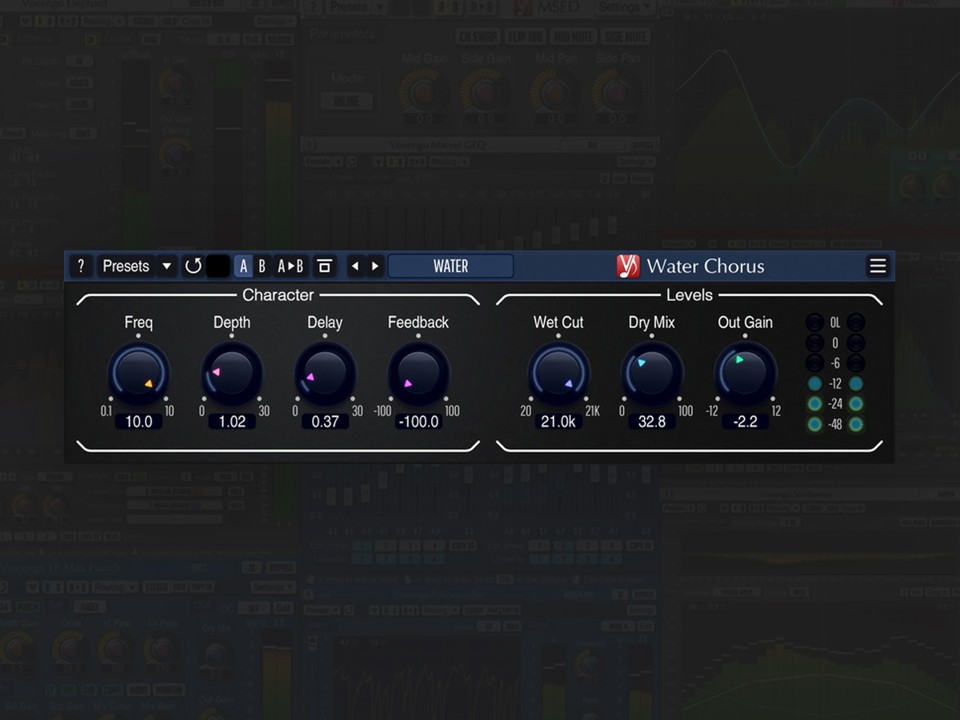Viewport: 960px width, 720px height.
Task: Click the Levels group label
Action: click(689, 295)
